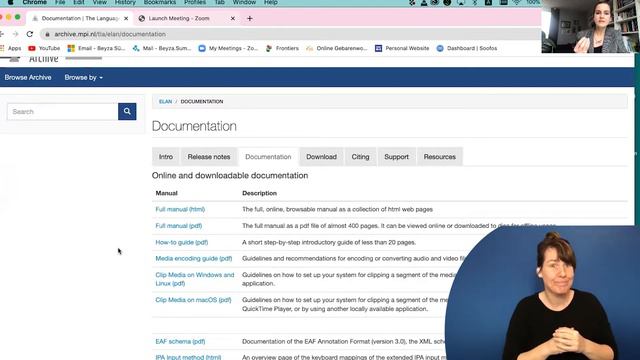This screenshot has width=640, height=360.
Task: Click Browse Archive in navigation bar
Action: click(x=28, y=77)
